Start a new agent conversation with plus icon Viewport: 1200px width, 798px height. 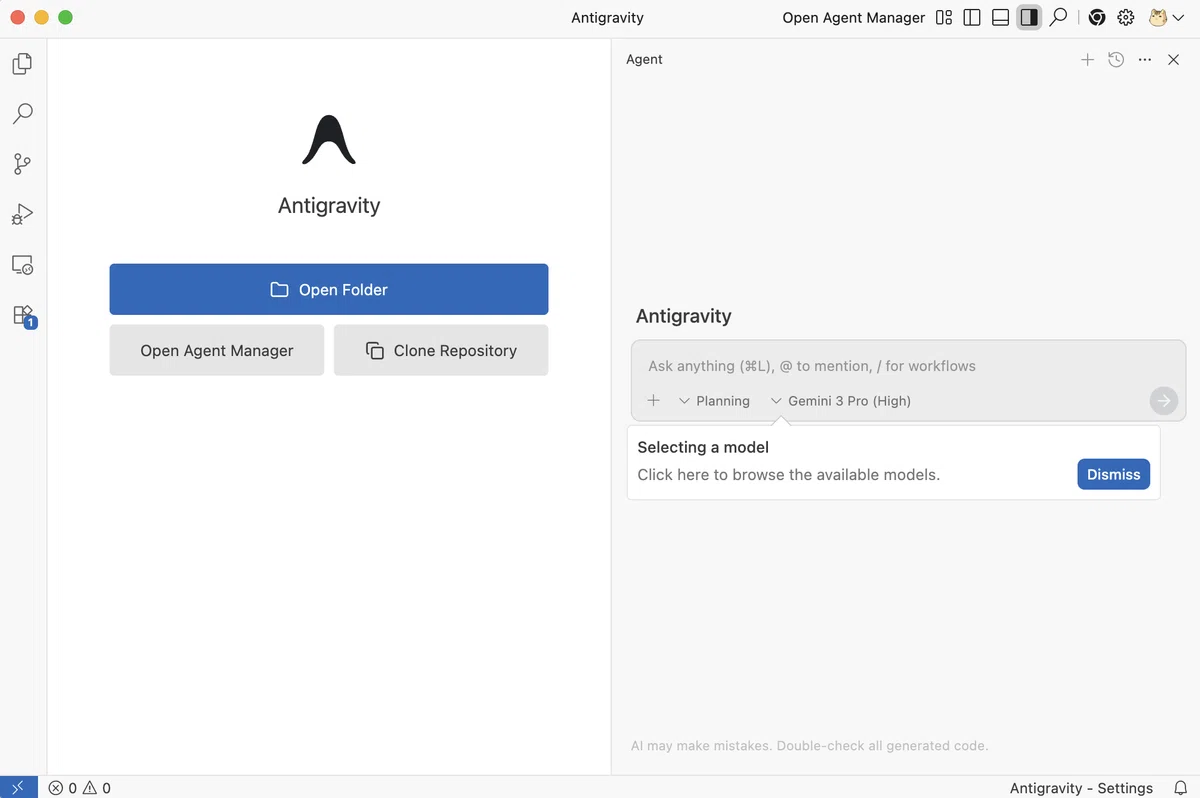point(1088,60)
